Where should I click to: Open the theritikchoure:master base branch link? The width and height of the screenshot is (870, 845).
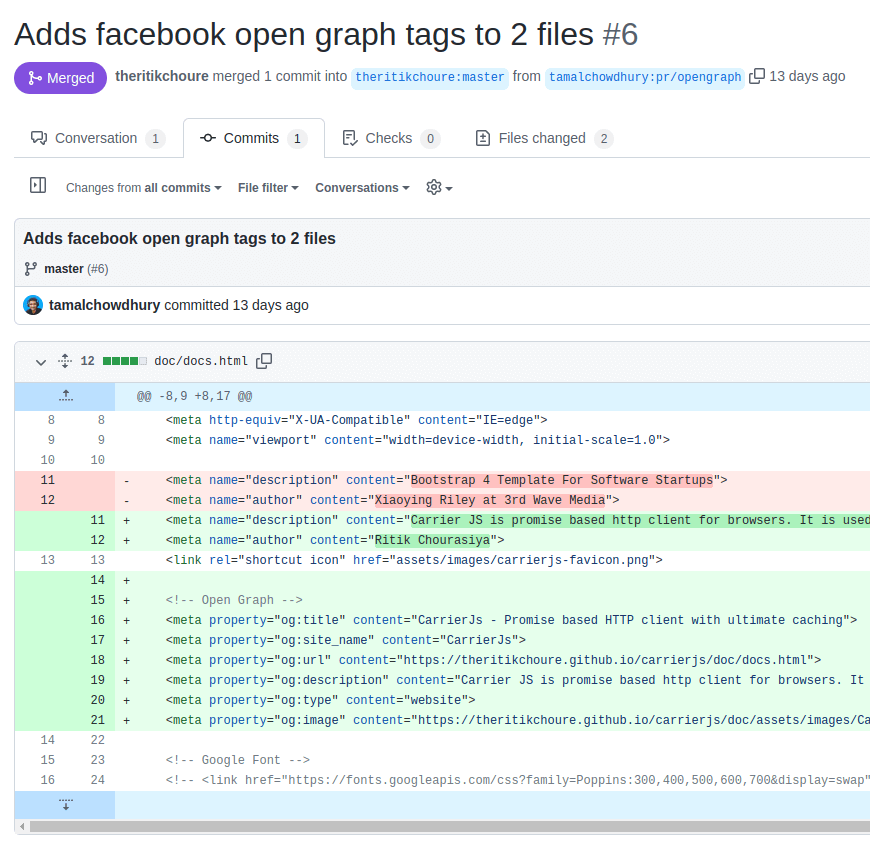429,77
